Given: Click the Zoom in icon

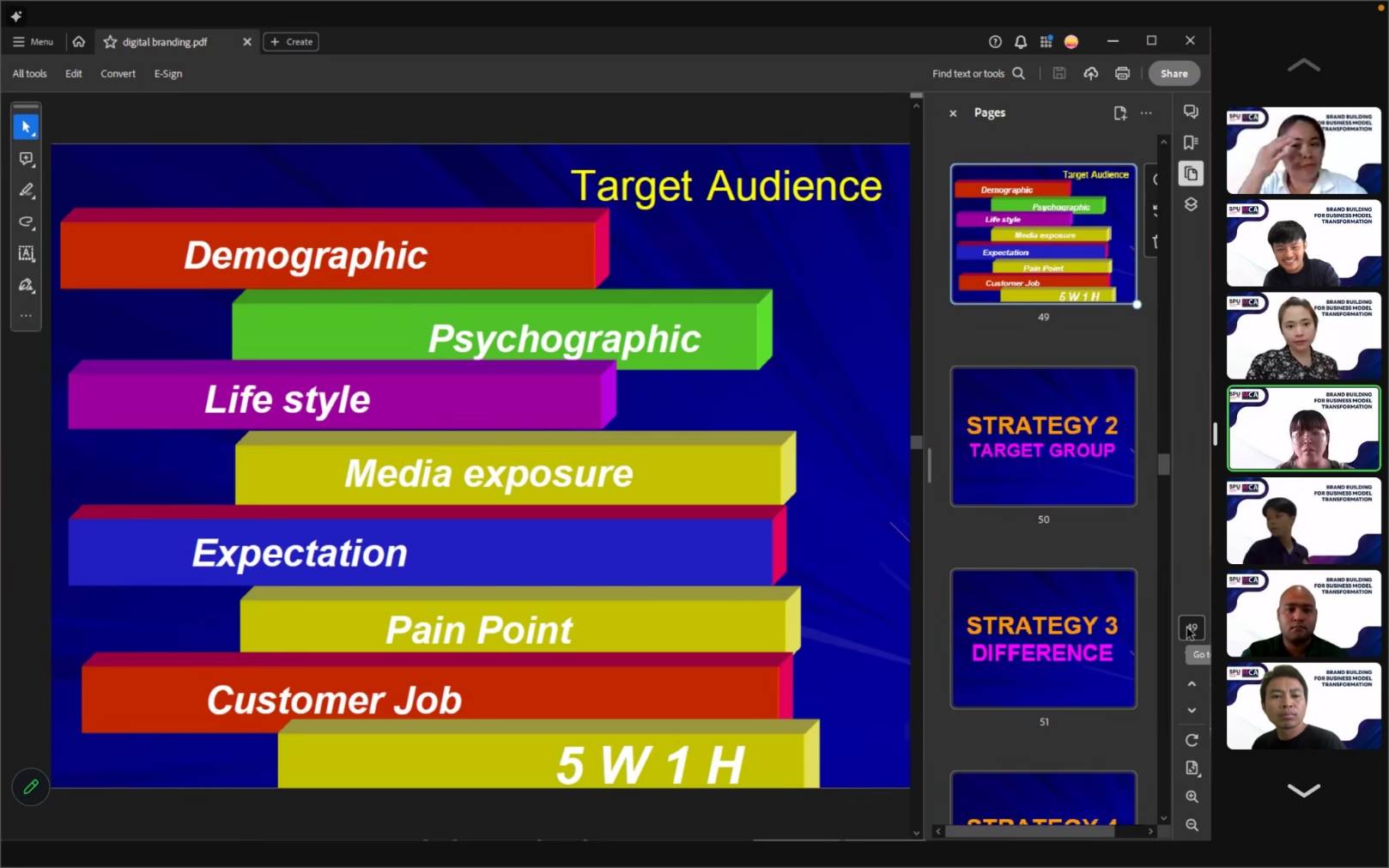Looking at the screenshot, I should pyautogui.click(x=1192, y=797).
